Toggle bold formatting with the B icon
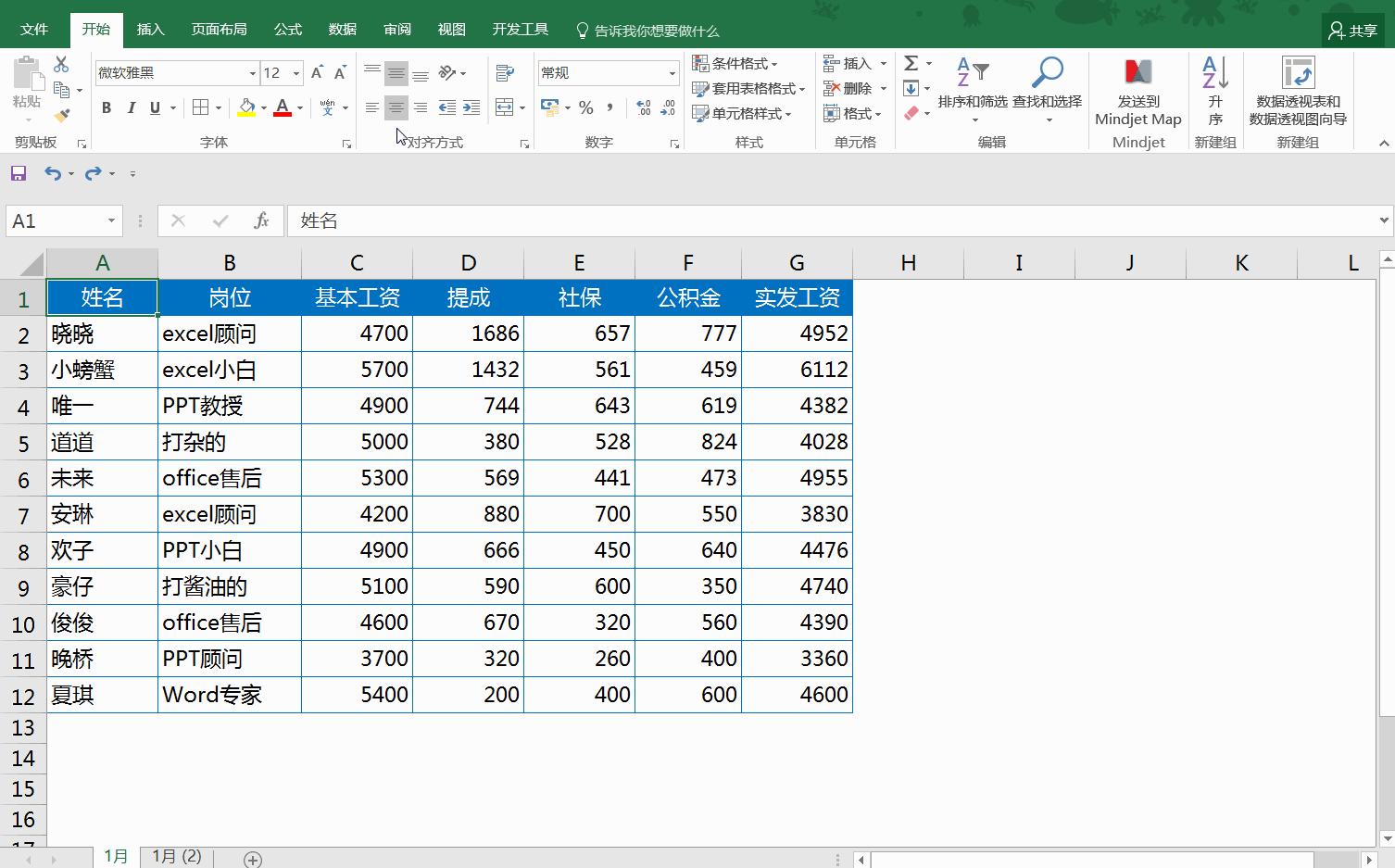 click(x=106, y=107)
